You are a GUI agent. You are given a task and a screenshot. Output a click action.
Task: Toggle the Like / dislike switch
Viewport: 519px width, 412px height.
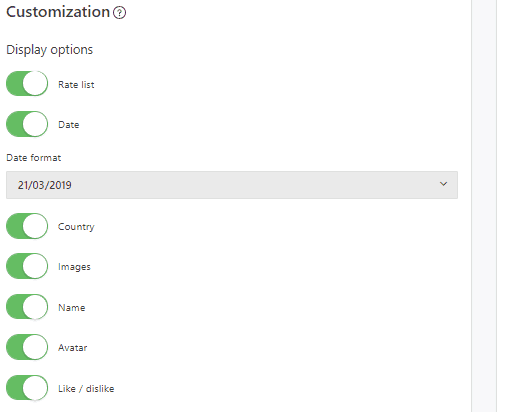click(27, 388)
